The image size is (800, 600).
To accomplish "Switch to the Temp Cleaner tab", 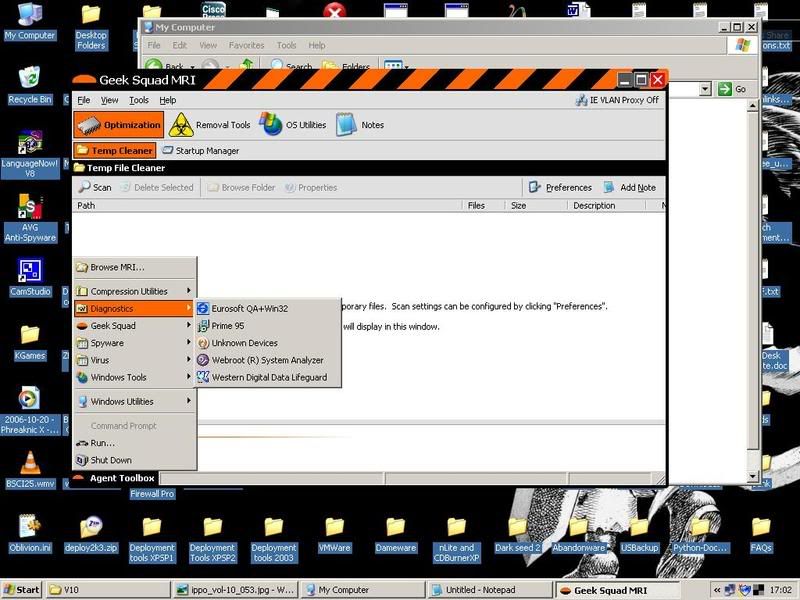I will tap(115, 151).
